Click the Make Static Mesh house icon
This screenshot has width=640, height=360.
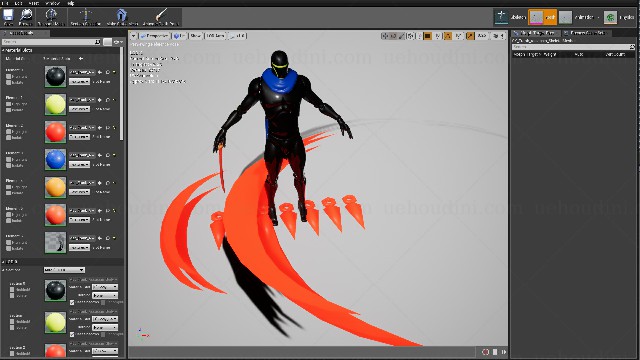pos(121,16)
